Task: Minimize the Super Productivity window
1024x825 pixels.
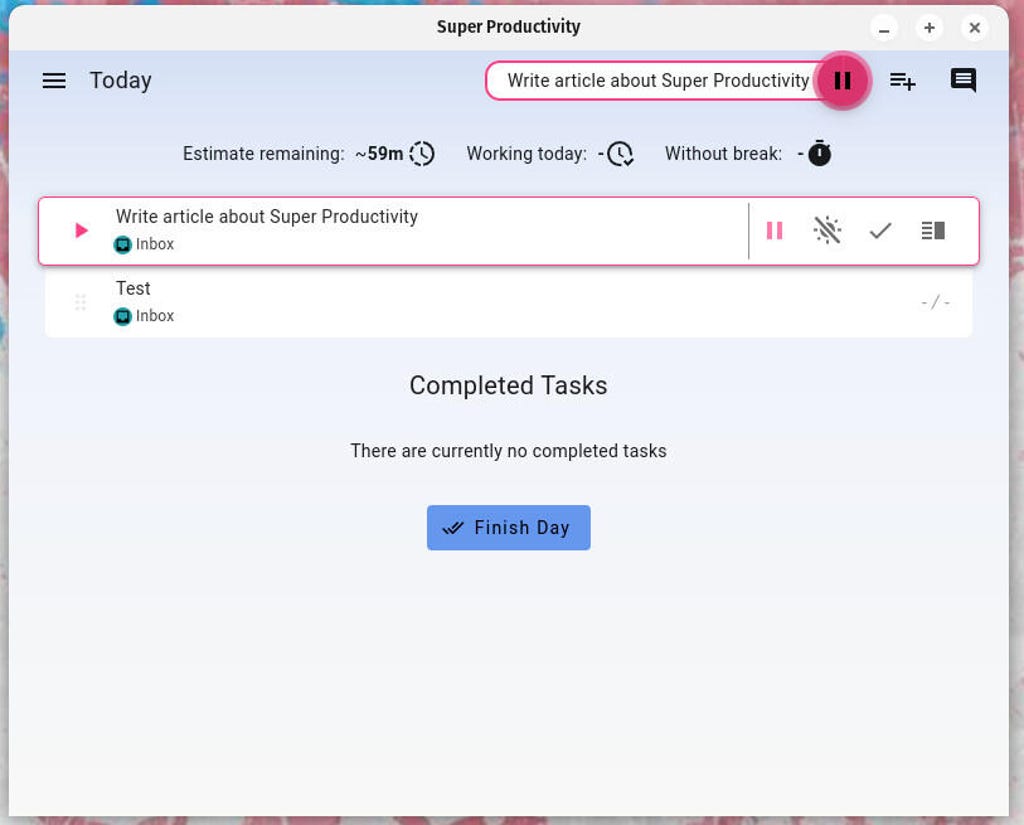Action: click(x=884, y=28)
